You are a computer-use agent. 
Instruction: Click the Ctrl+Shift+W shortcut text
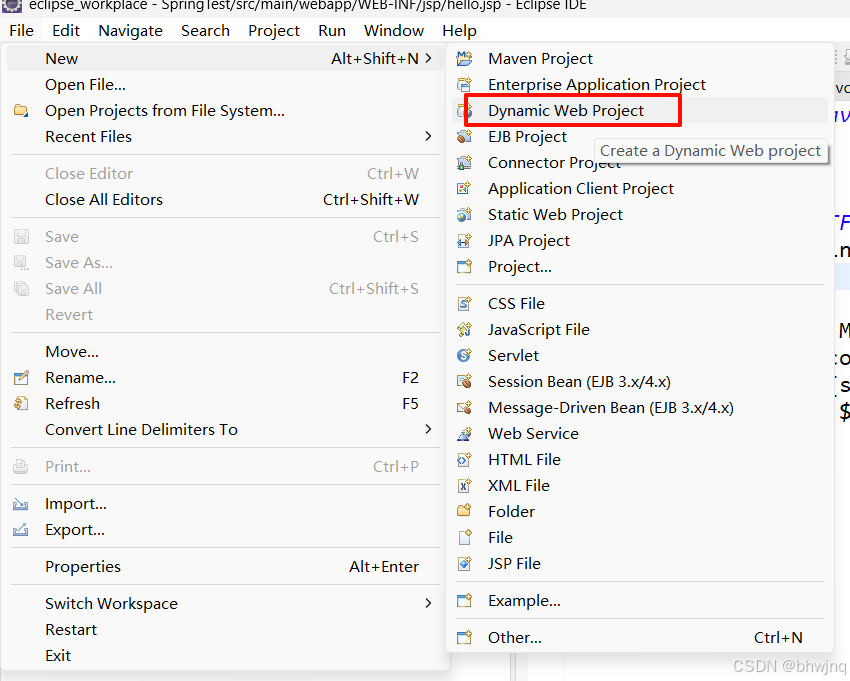coord(371,200)
